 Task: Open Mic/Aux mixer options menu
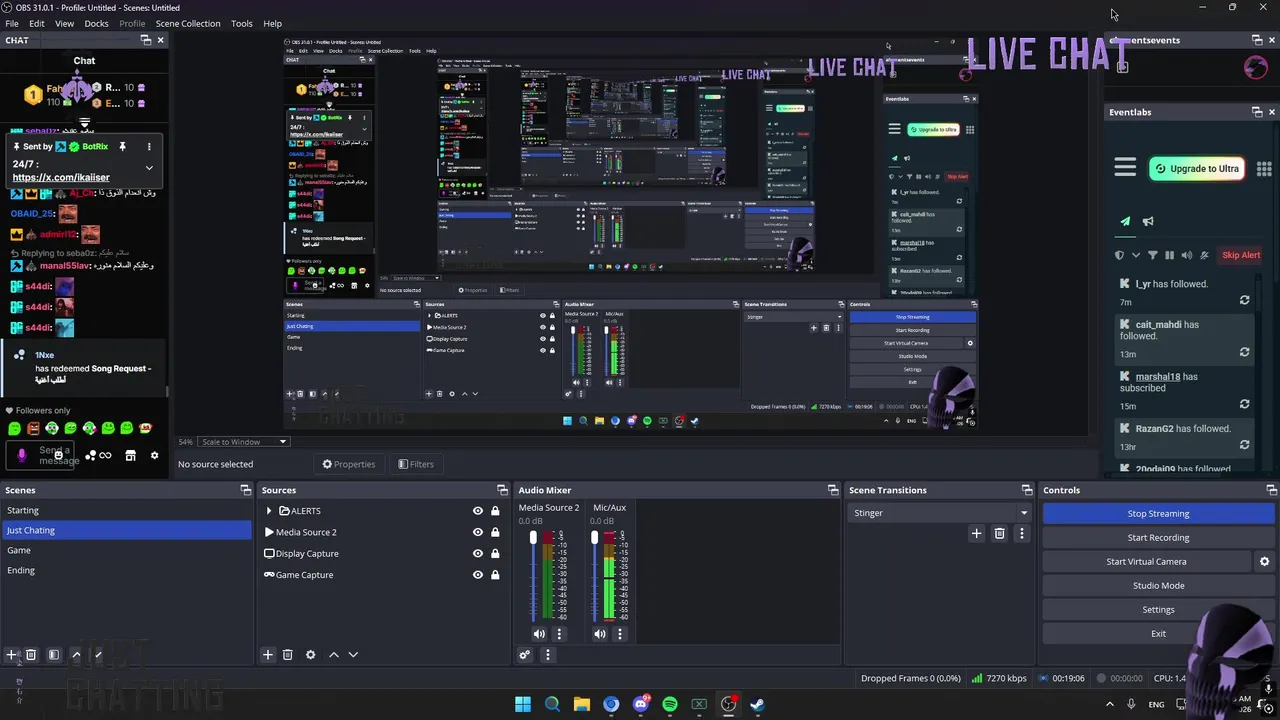[x=619, y=634]
